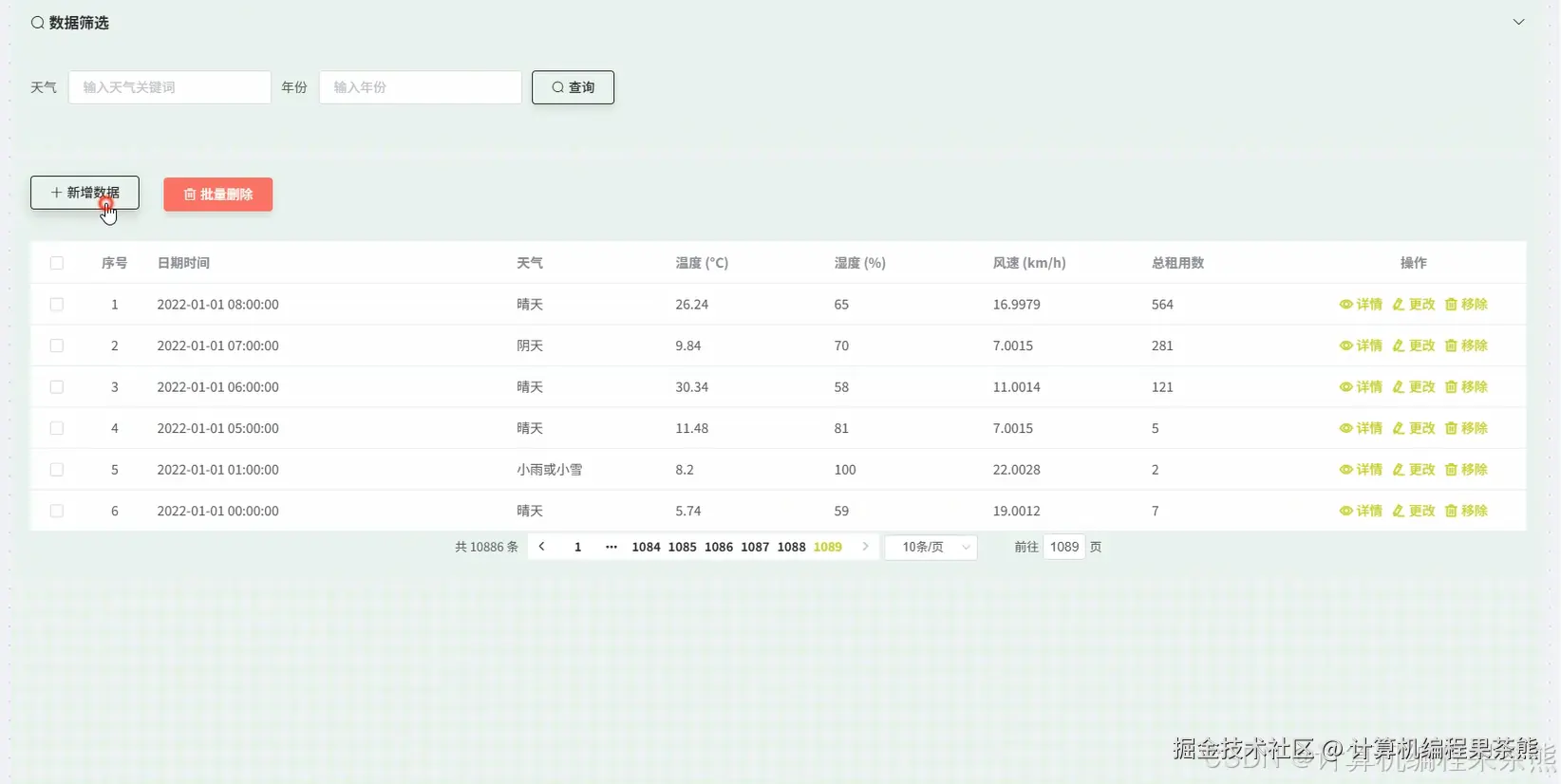Screen dimensions: 1561x784
Task: Open 详情 for the 06:00:00 row
Action: [x=1361, y=387]
